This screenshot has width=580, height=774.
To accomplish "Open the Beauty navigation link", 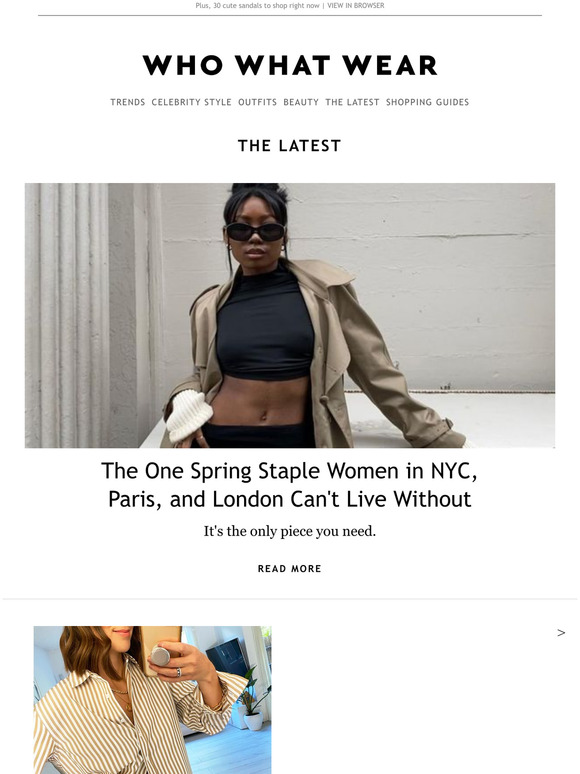I will (x=301, y=102).
